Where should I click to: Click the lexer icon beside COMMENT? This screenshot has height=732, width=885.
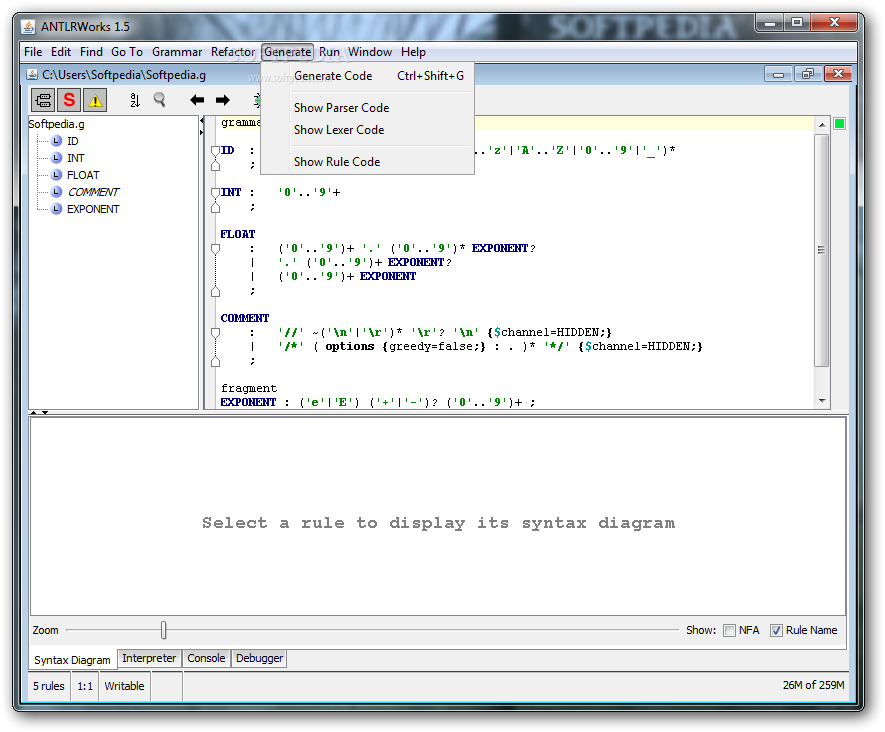[x=56, y=192]
